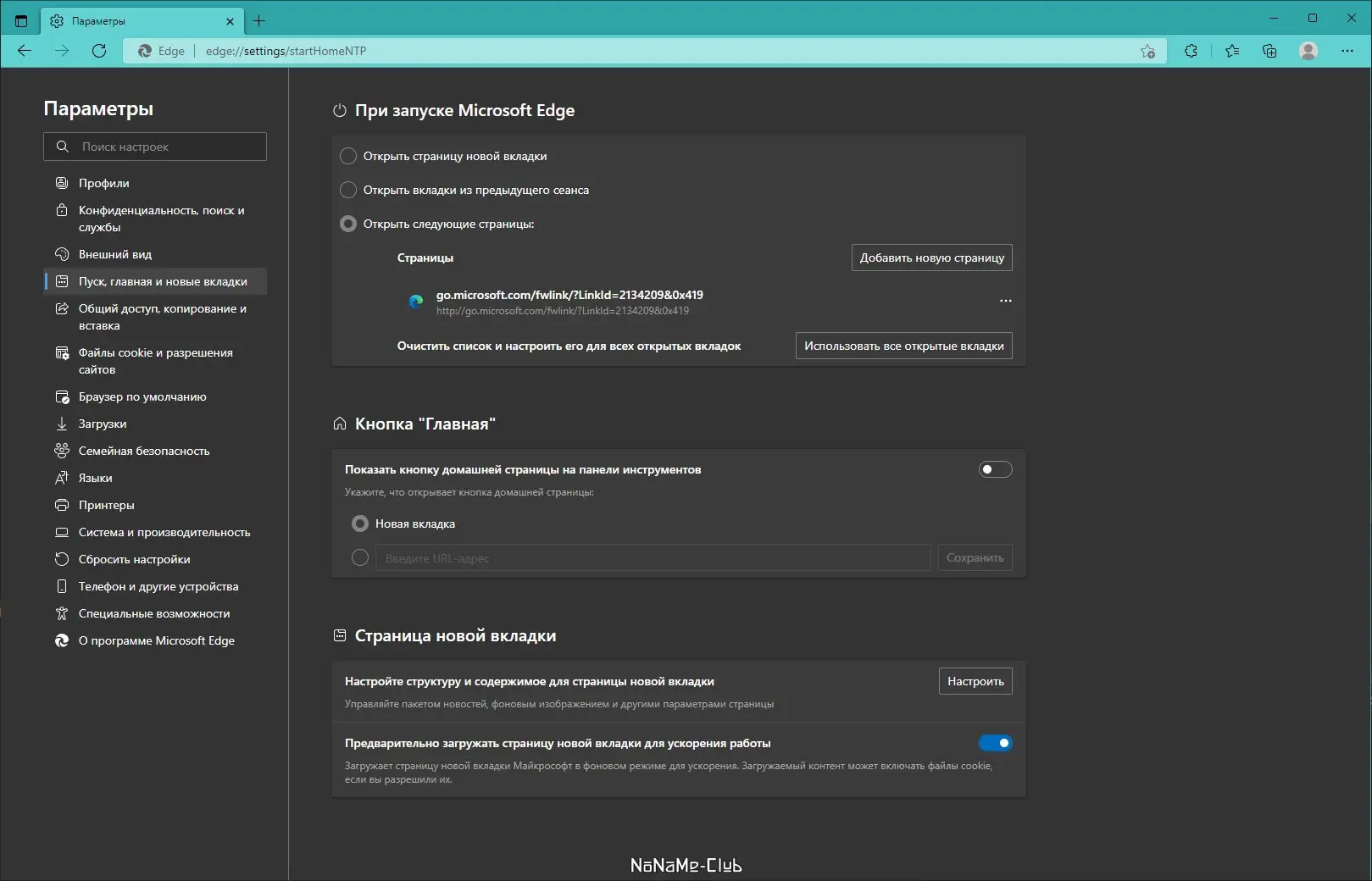Minimize the Edge window

pos(1274,18)
